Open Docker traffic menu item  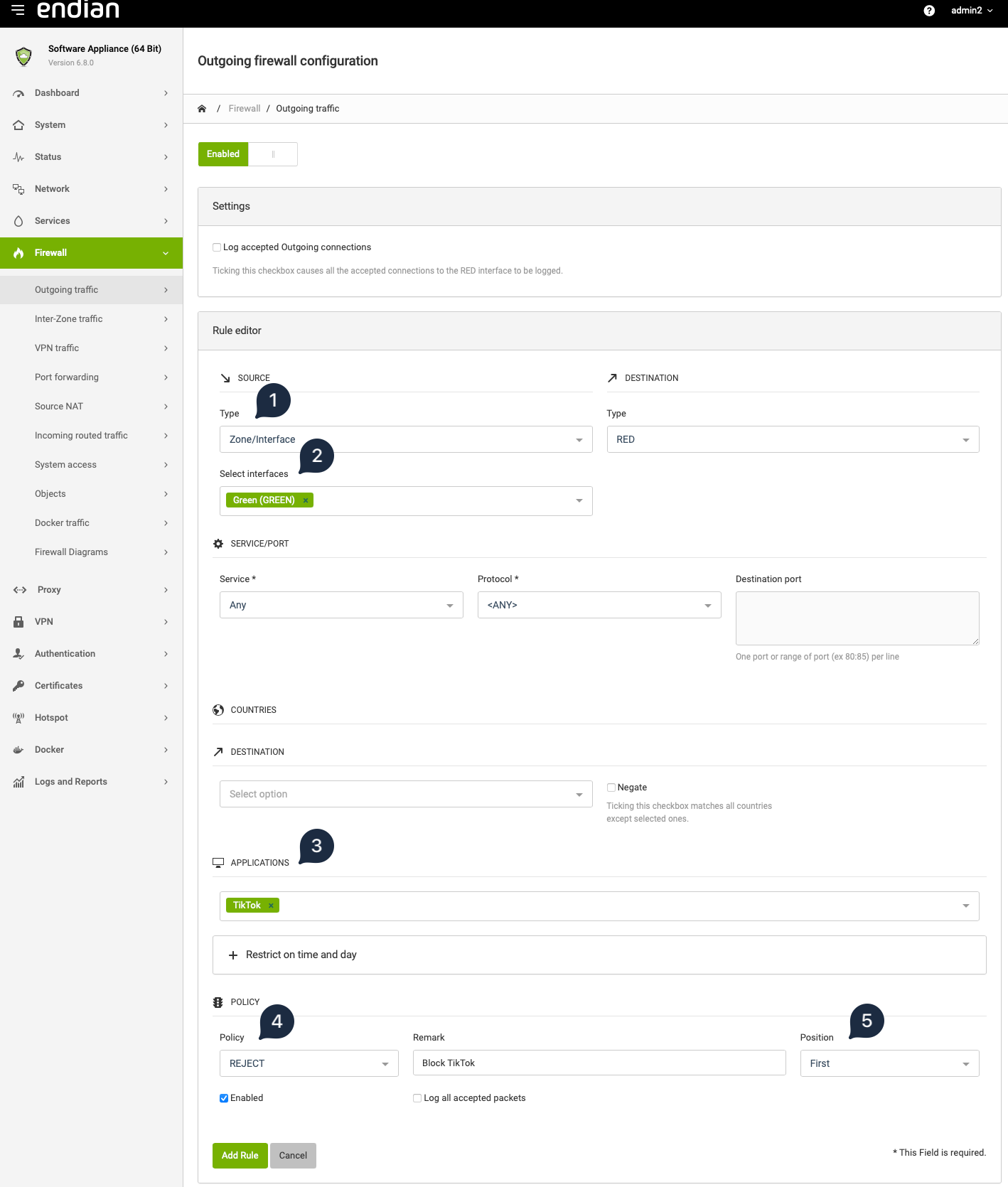[91, 523]
